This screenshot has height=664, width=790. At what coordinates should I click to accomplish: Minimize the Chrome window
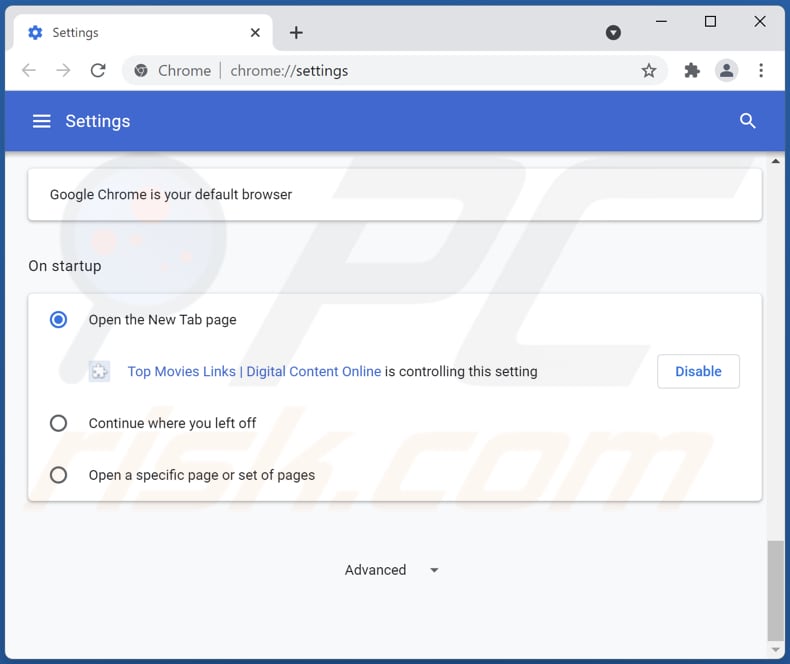pyautogui.click(x=661, y=21)
